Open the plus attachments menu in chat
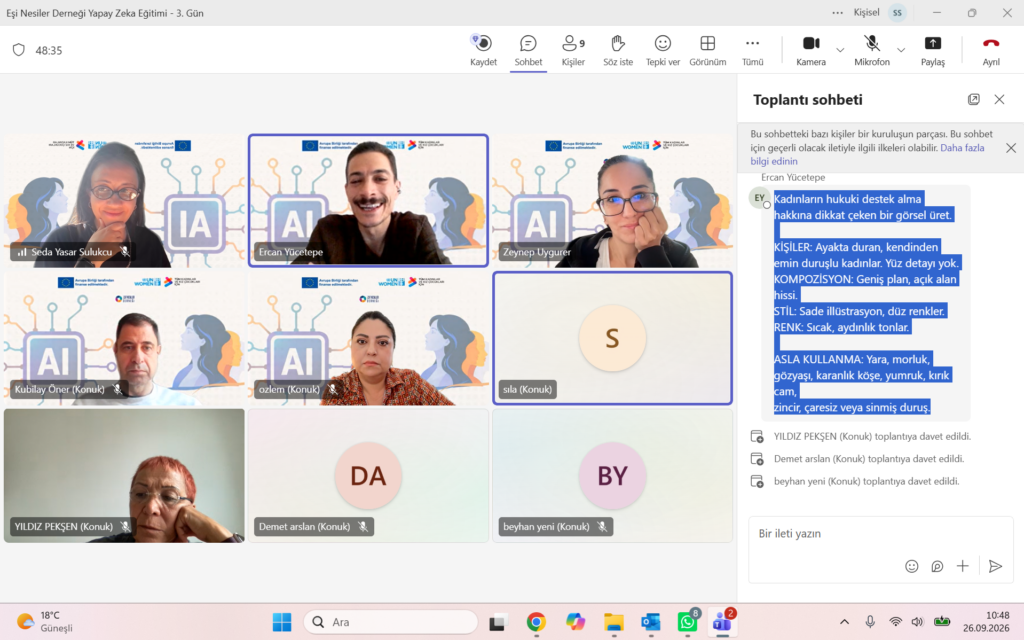This screenshot has height=640, width=1024. point(963,566)
